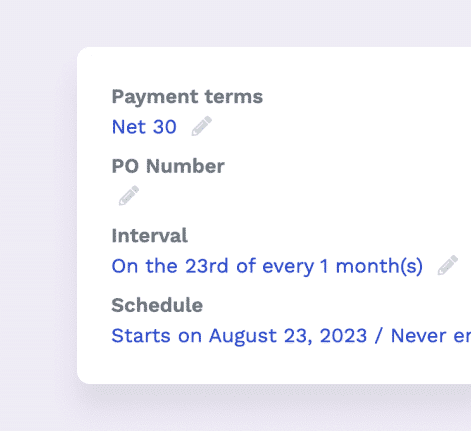Click the word 'Net' in the payment terms value
The width and height of the screenshot is (471, 431).
pyautogui.click(x=129, y=127)
